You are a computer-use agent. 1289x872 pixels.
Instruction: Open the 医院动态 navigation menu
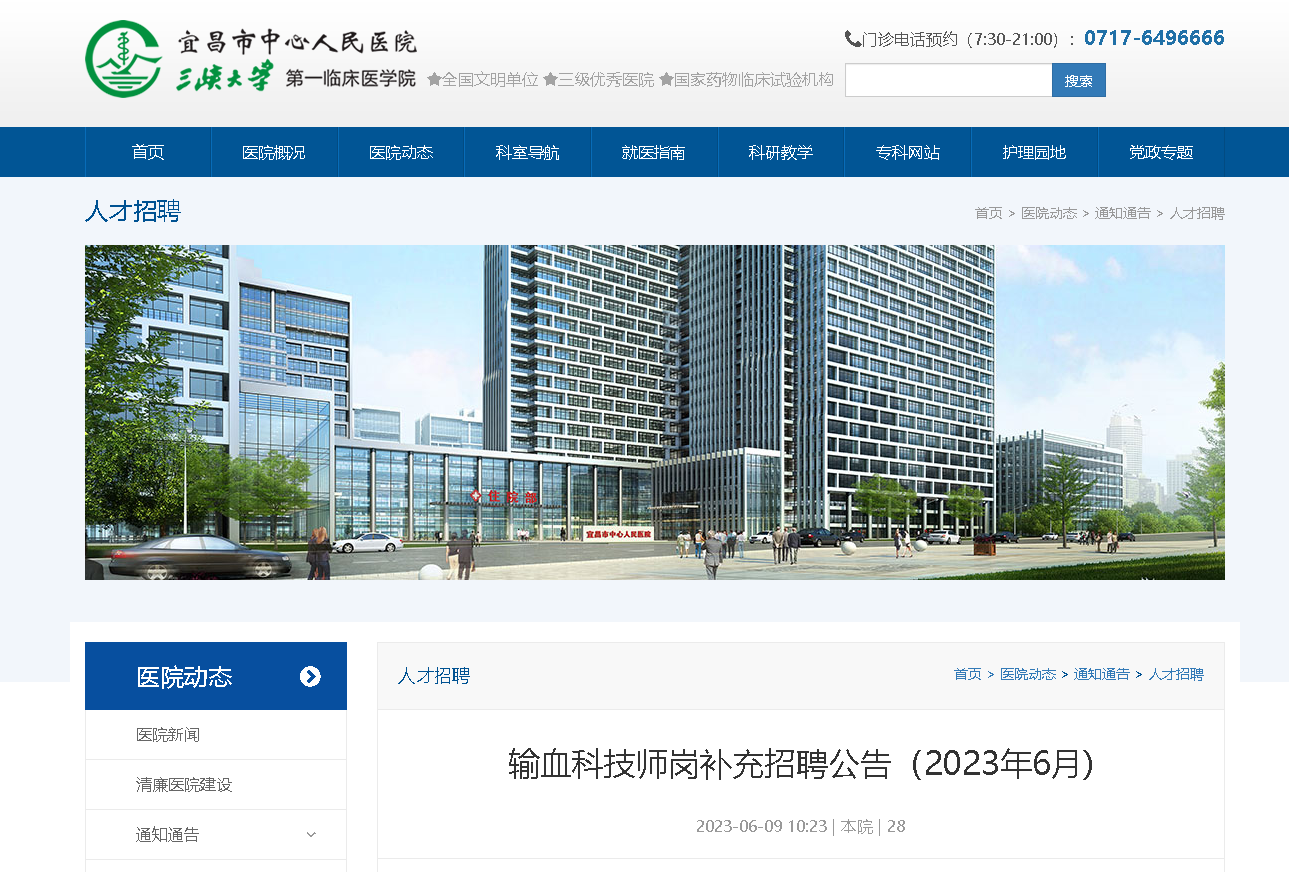tap(401, 152)
